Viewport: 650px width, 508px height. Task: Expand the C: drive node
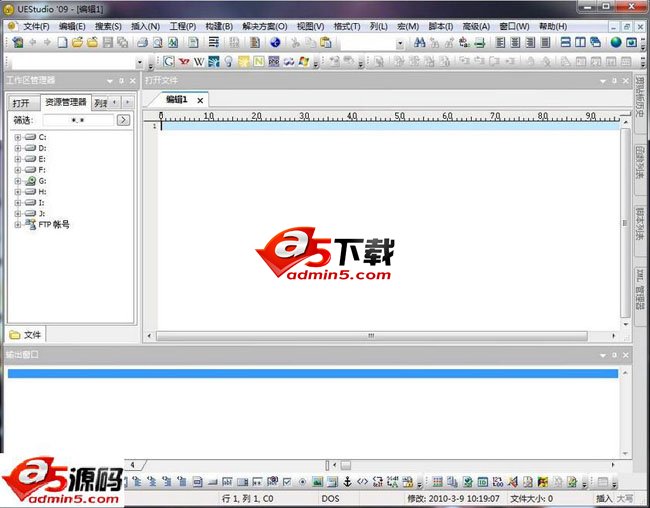17,137
